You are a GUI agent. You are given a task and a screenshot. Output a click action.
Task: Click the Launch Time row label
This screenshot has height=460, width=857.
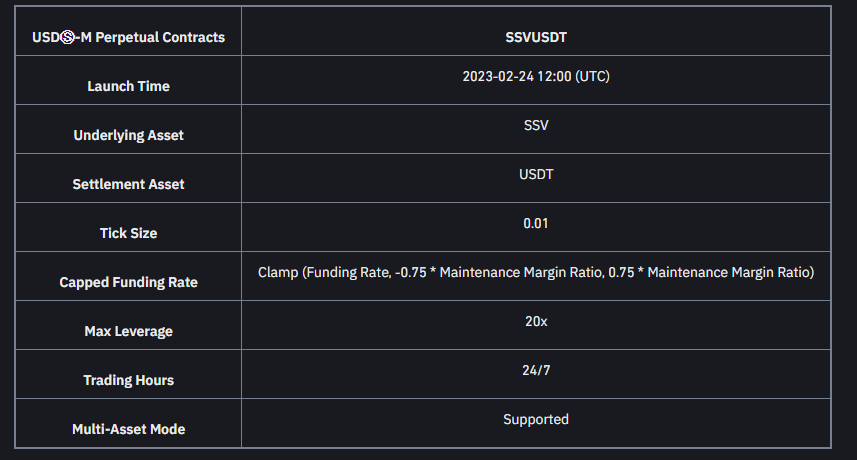click(x=128, y=86)
